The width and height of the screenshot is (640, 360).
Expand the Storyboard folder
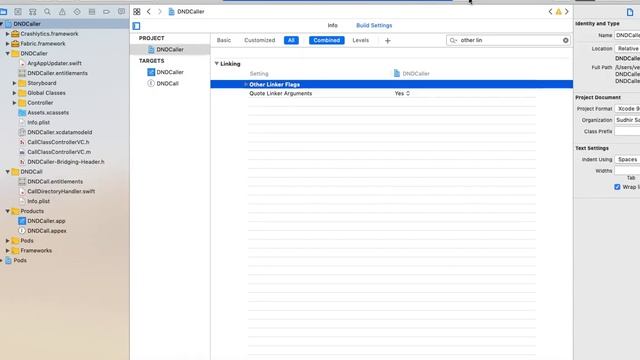pyautogui.click(x=14, y=83)
